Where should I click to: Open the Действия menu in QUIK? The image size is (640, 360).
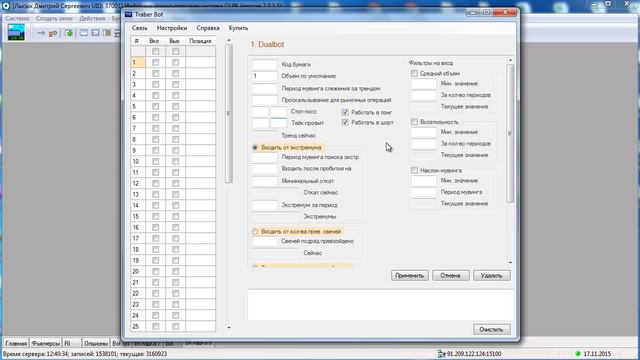92,19
